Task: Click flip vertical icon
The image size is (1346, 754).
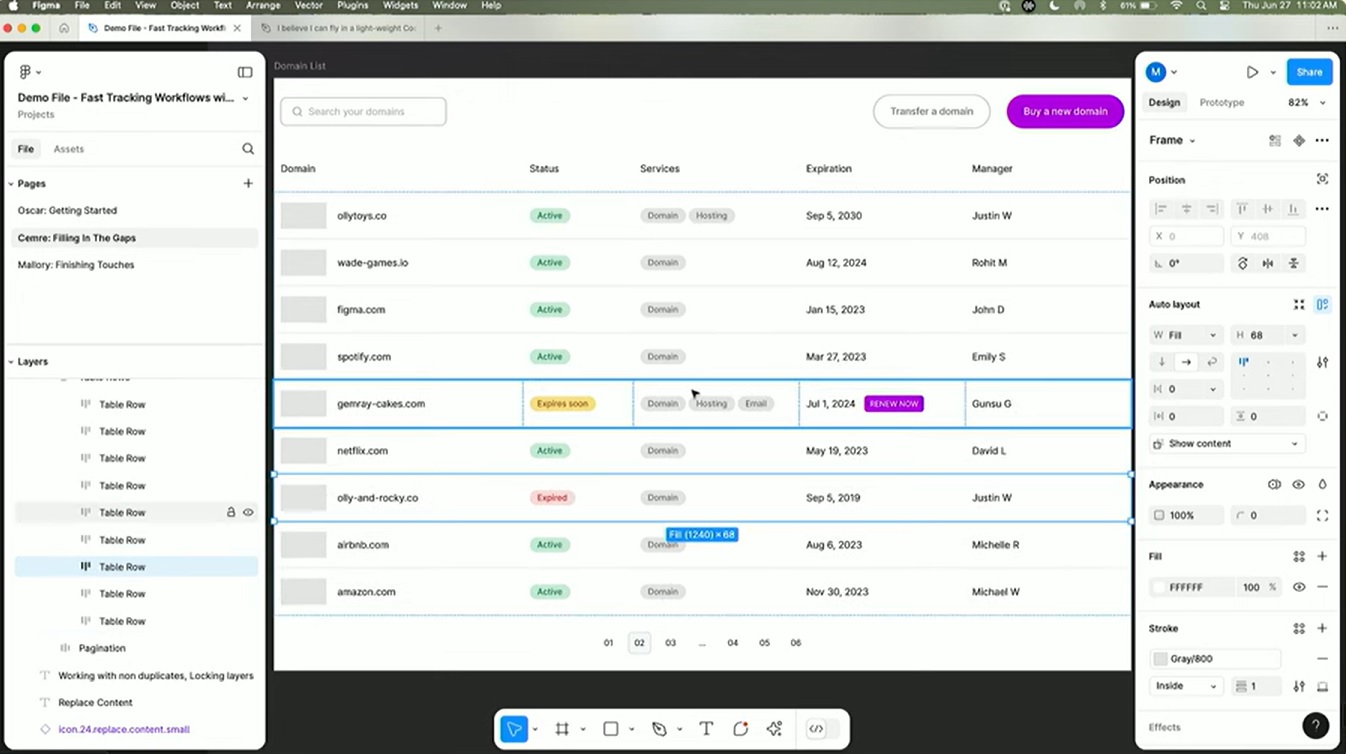Action: tap(1294, 264)
